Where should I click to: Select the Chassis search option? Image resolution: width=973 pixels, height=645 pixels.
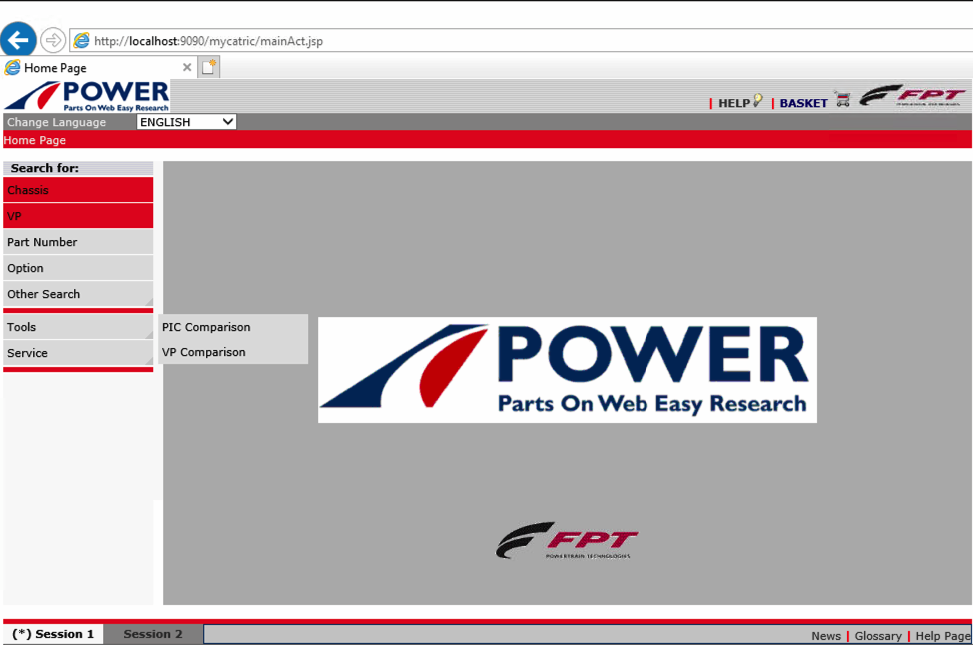[x=78, y=190]
